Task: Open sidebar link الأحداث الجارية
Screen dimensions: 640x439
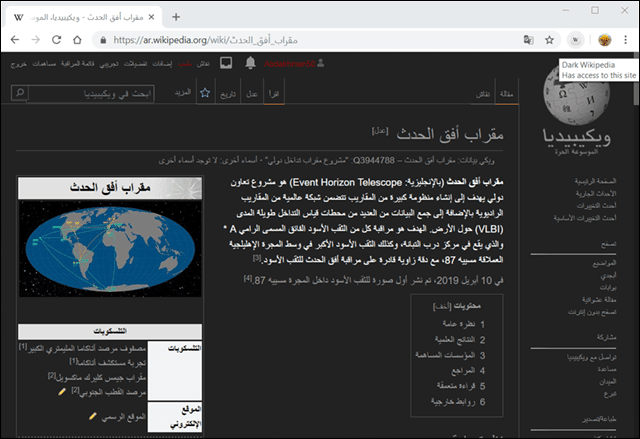Action: coord(596,193)
